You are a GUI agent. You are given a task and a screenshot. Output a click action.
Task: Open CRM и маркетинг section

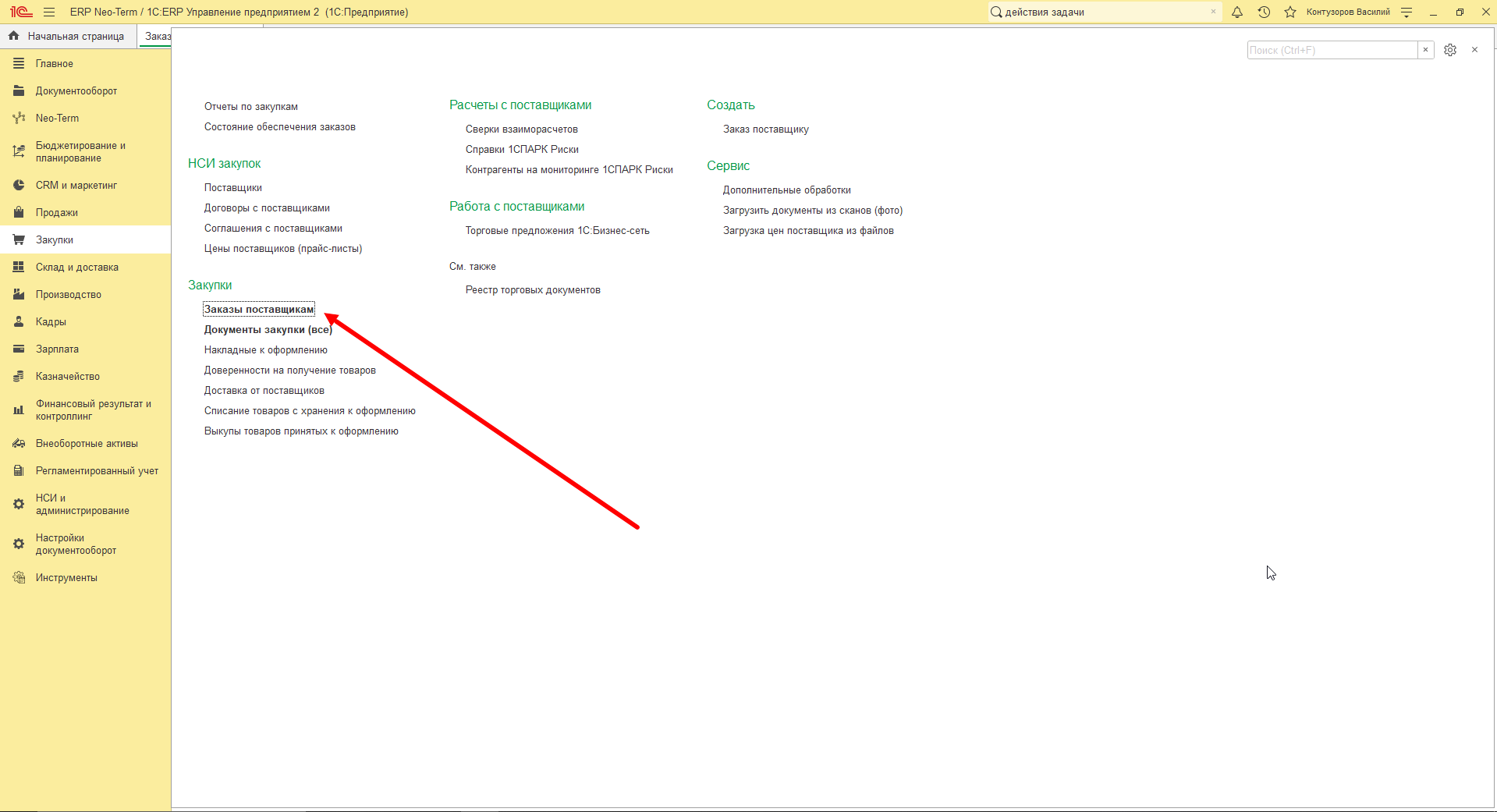(85, 186)
